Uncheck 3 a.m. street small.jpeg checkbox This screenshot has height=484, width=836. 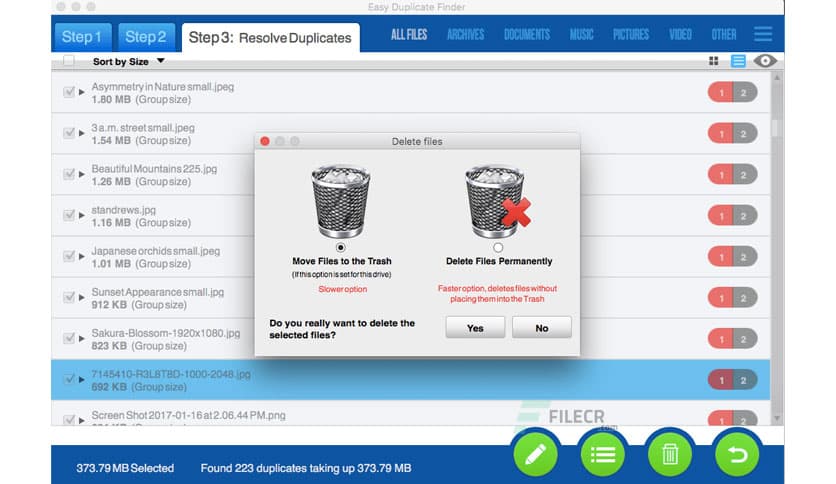pyautogui.click(x=69, y=133)
